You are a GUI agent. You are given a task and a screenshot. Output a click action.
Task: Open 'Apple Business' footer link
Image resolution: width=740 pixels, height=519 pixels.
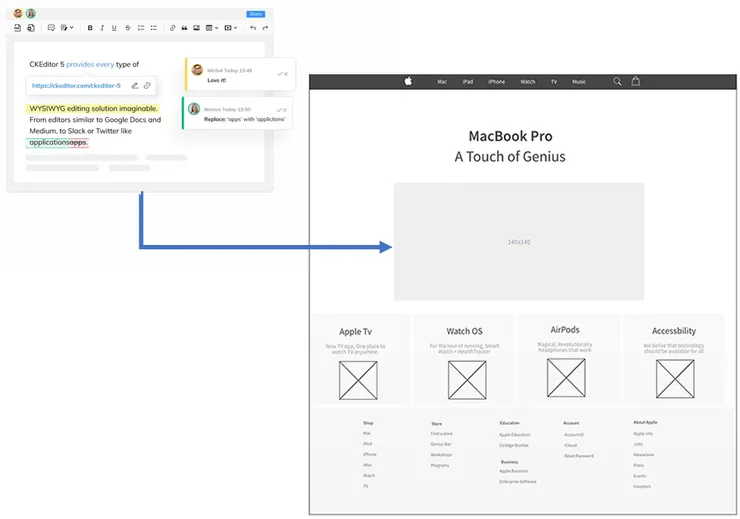[513, 471]
